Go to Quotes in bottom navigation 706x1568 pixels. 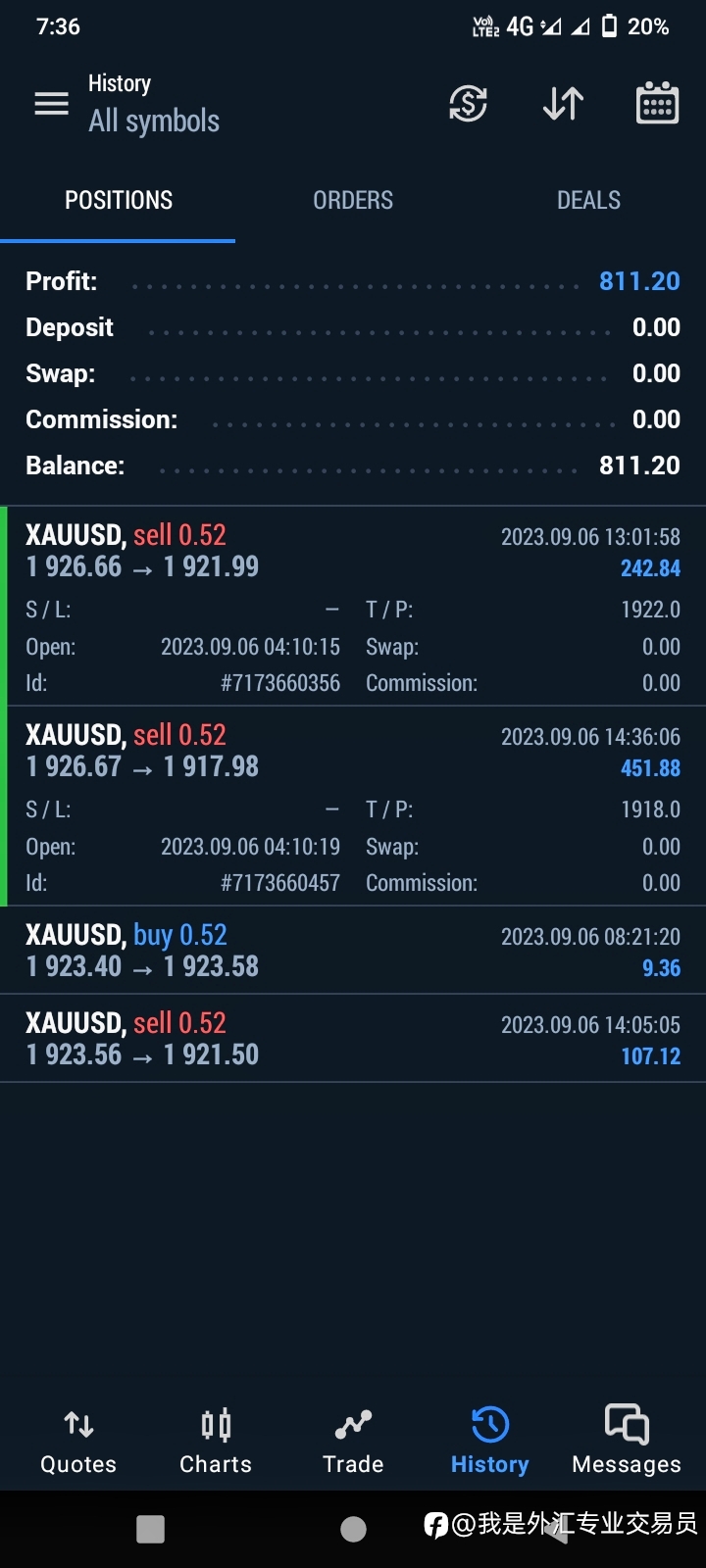coord(78,1443)
